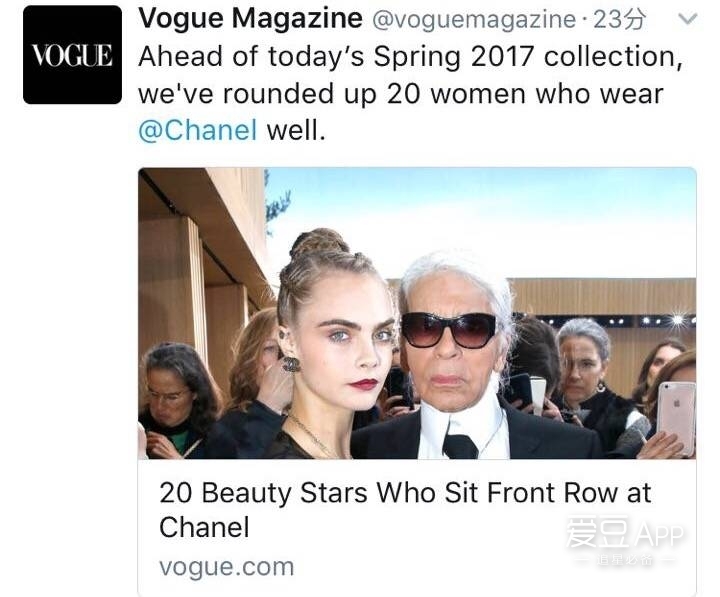Open the '20 Beauty Stars' article headline

click(405, 509)
